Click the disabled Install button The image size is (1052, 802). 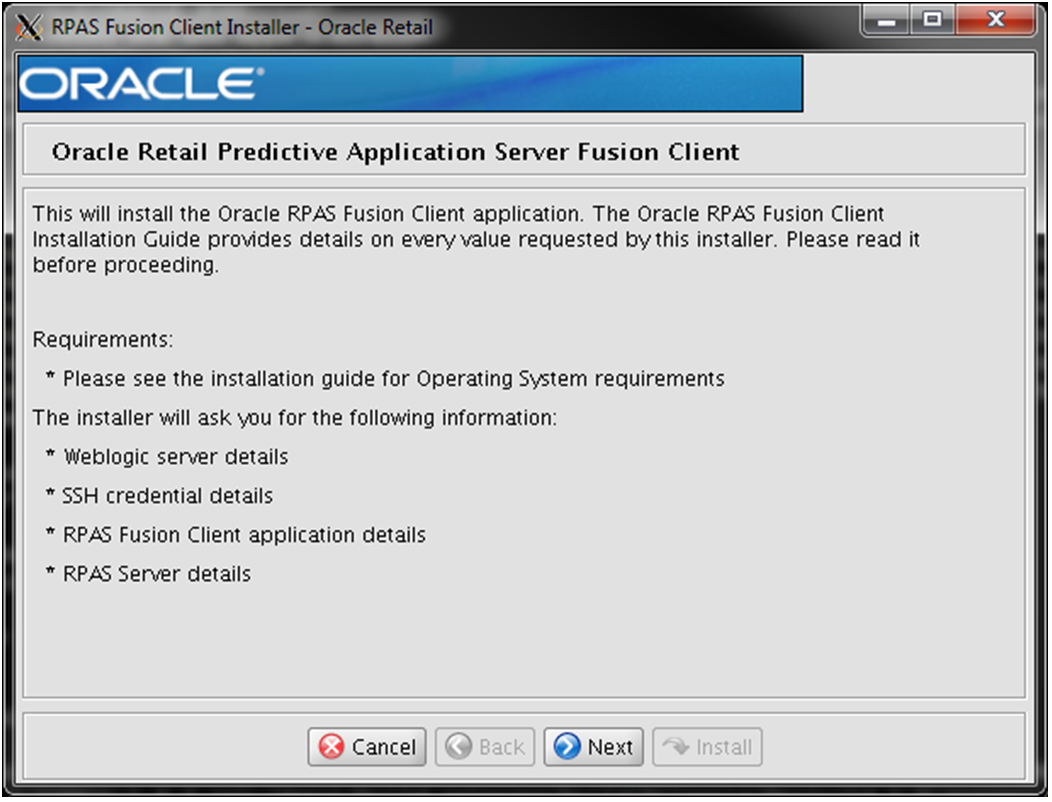click(707, 746)
